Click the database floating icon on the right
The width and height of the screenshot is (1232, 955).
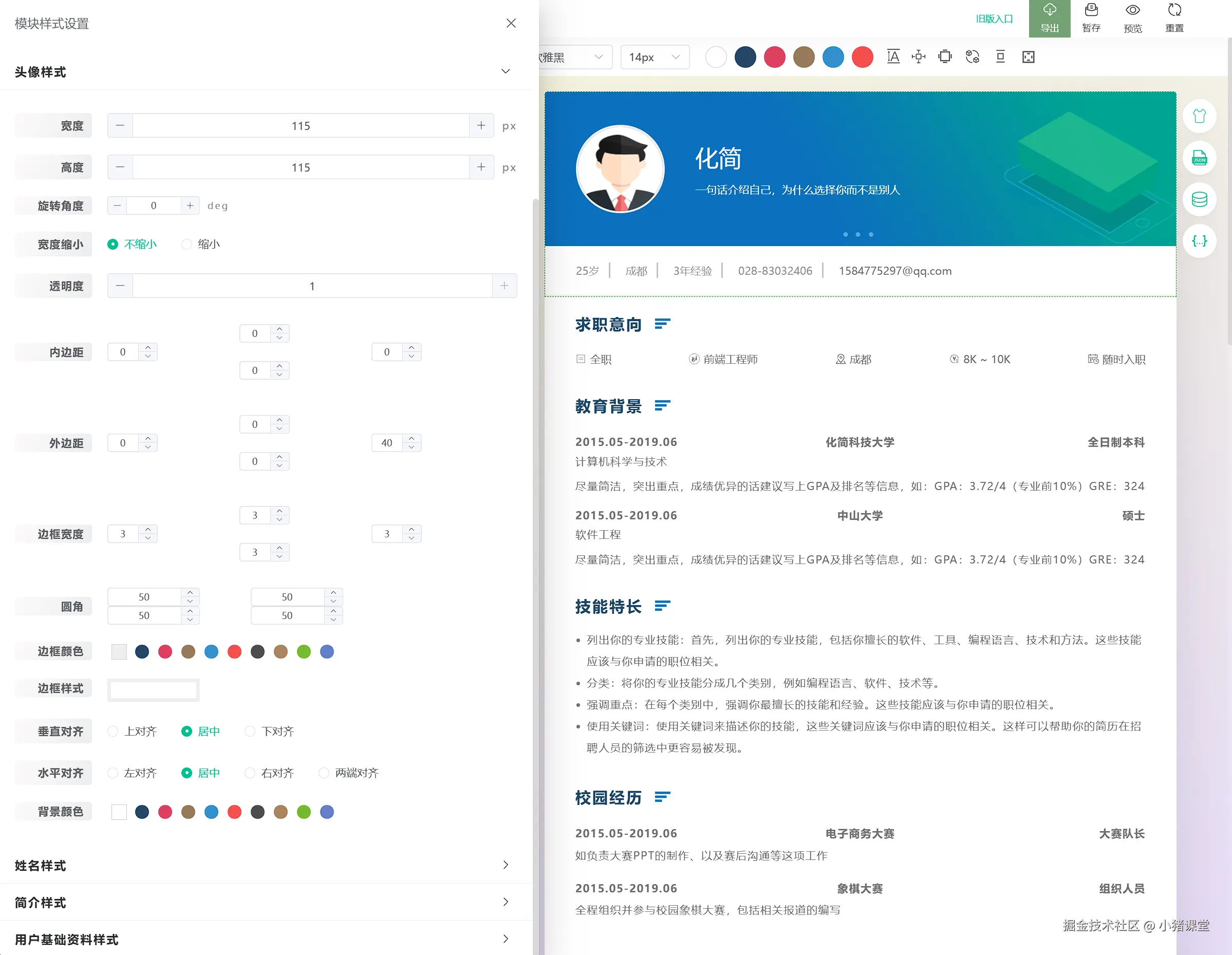pyautogui.click(x=1199, y=199)
